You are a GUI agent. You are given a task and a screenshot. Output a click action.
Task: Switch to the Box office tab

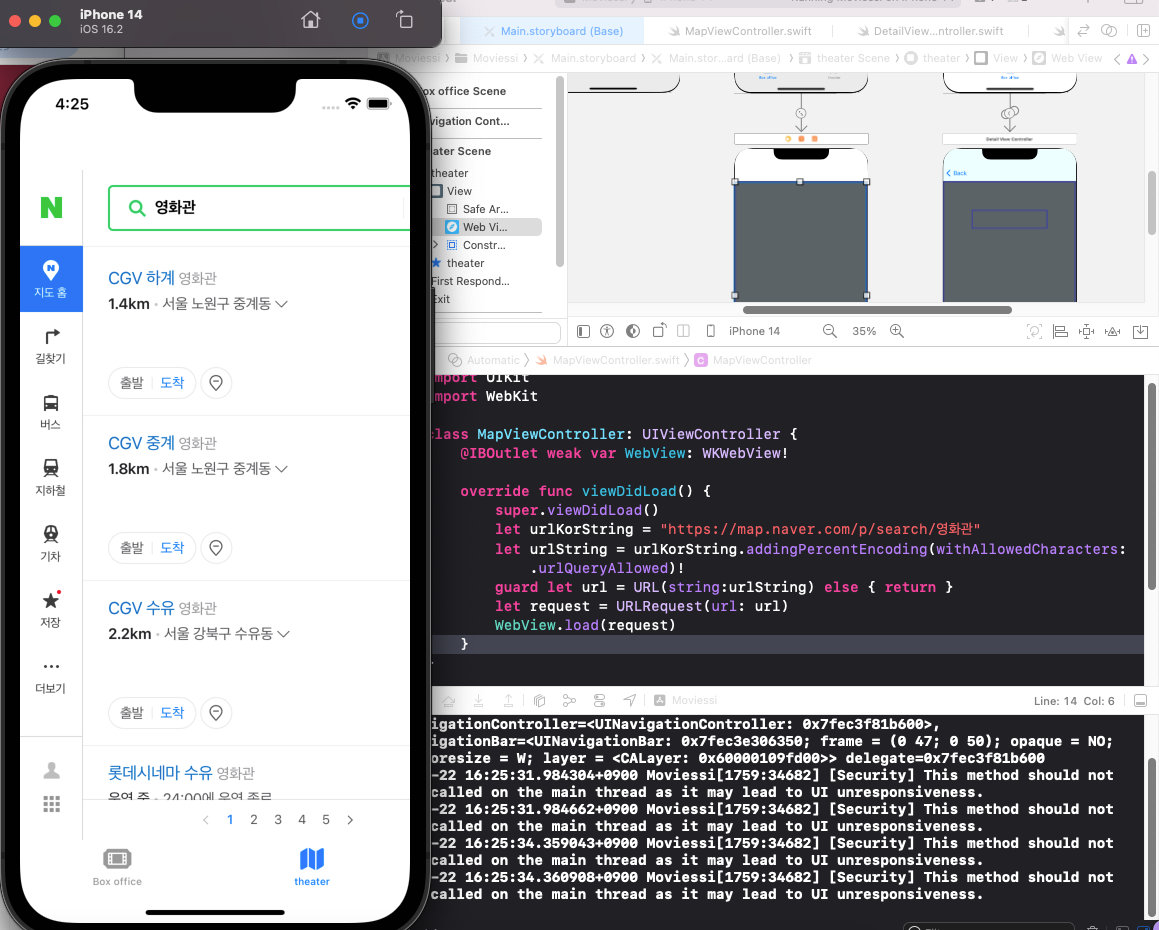[117, 866]
